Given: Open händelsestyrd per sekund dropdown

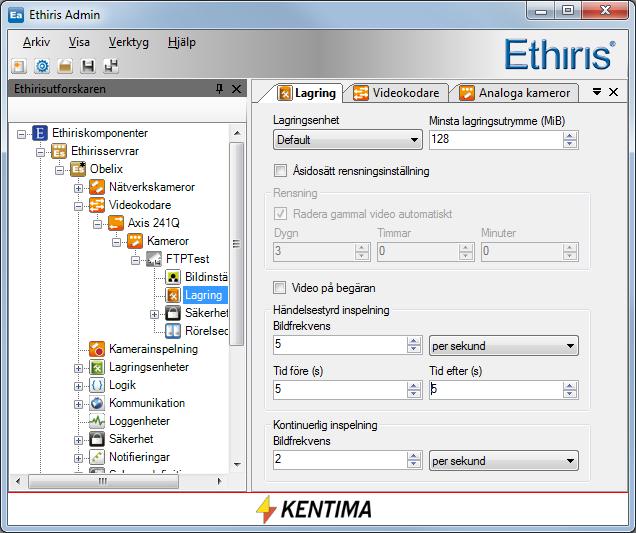Looking at the screenshot, I should pyautogui.click(x=504, y=346).
